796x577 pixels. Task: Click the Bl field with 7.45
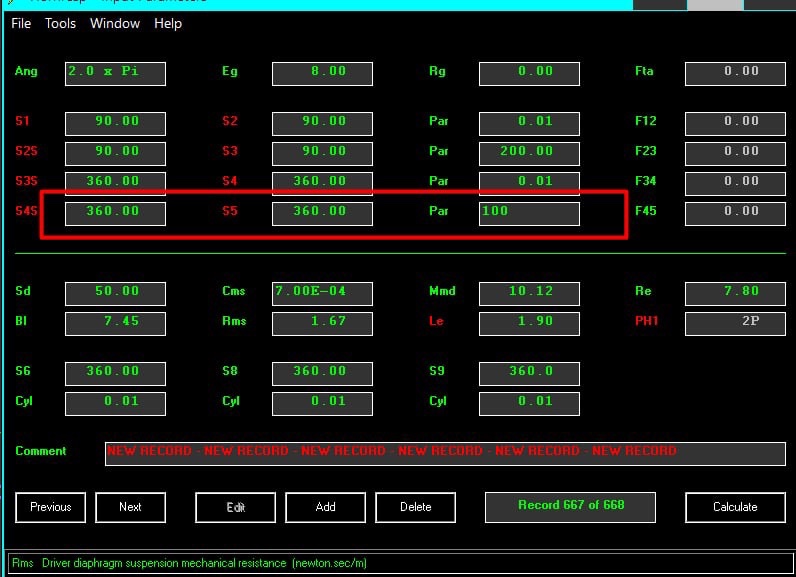tap(115, 324)
